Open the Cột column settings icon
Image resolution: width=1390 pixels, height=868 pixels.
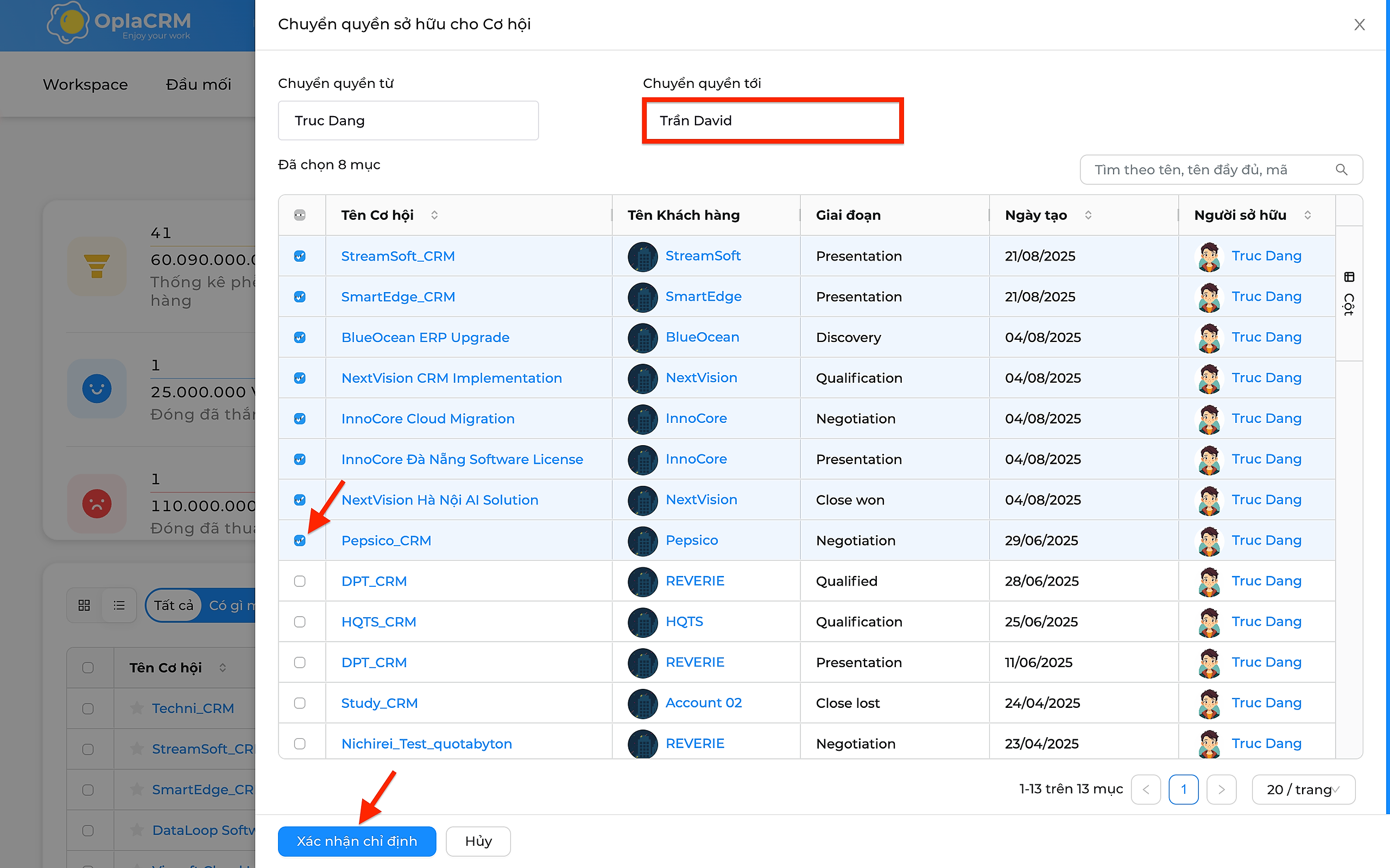(1349, 277)
